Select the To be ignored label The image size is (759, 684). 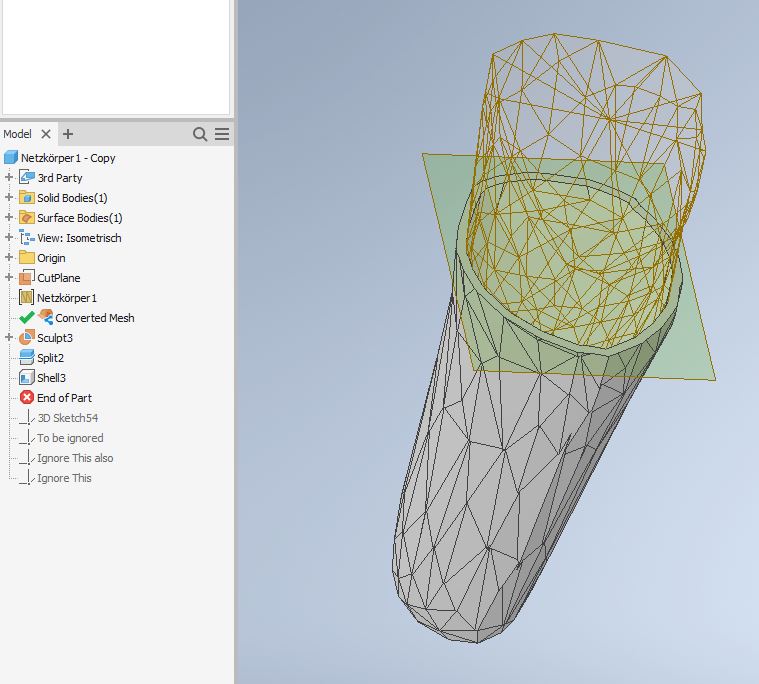click(70, 438)
